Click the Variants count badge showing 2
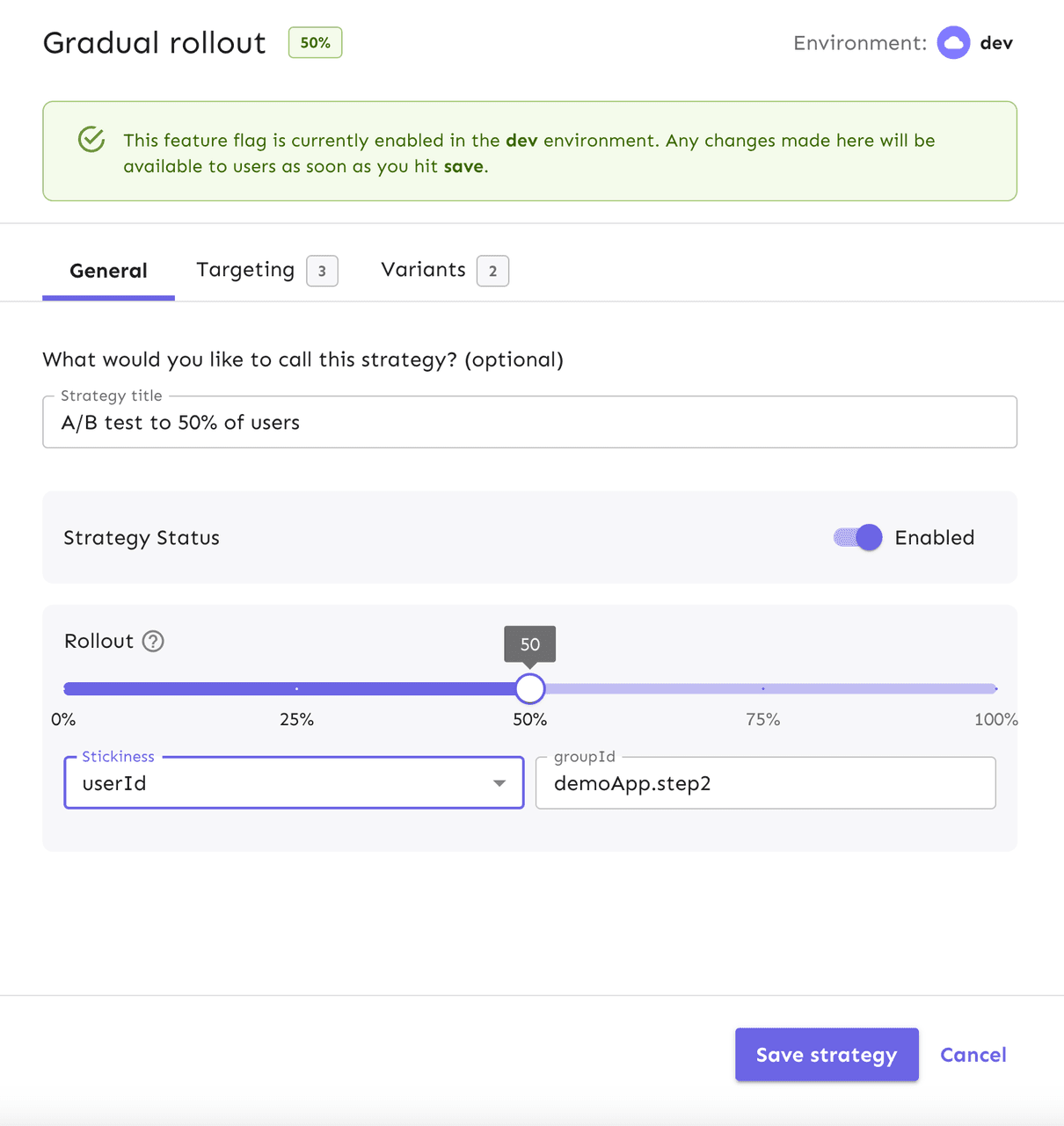The width and height of the screenshot is (1064, 1126). tap(492, 271)
